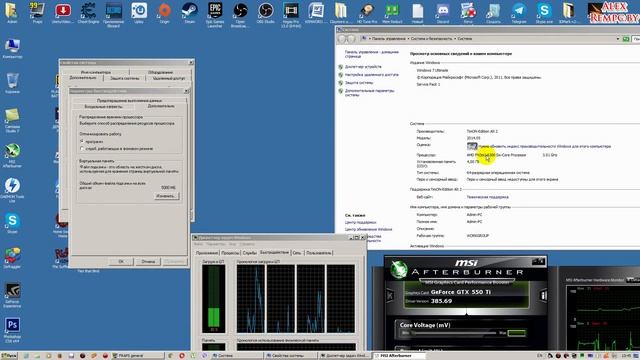
Task: Switch to Оборудование tab
Action: point(160,72)
